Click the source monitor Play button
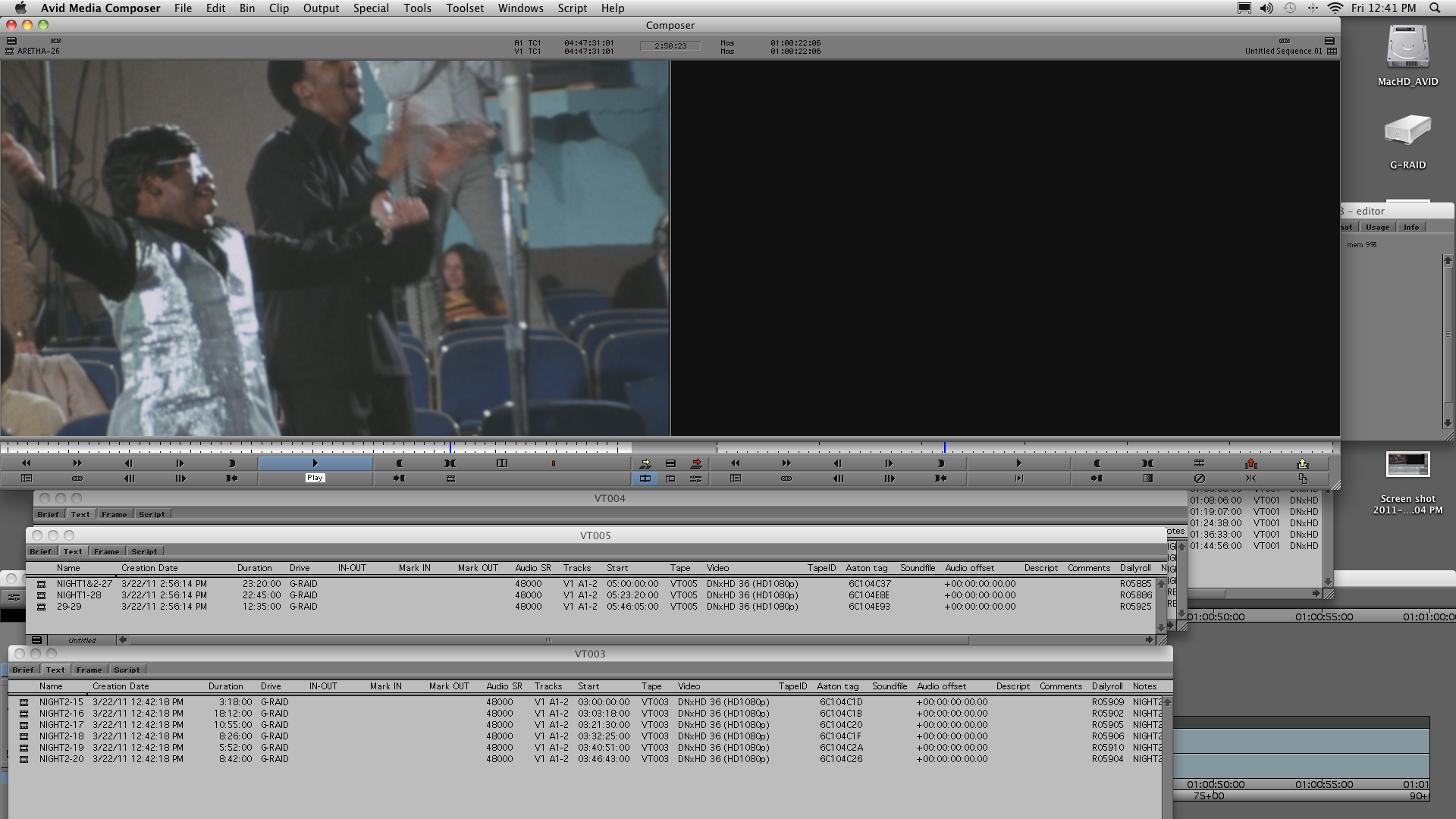The image size is (1456, 819). tap(315, 463)
